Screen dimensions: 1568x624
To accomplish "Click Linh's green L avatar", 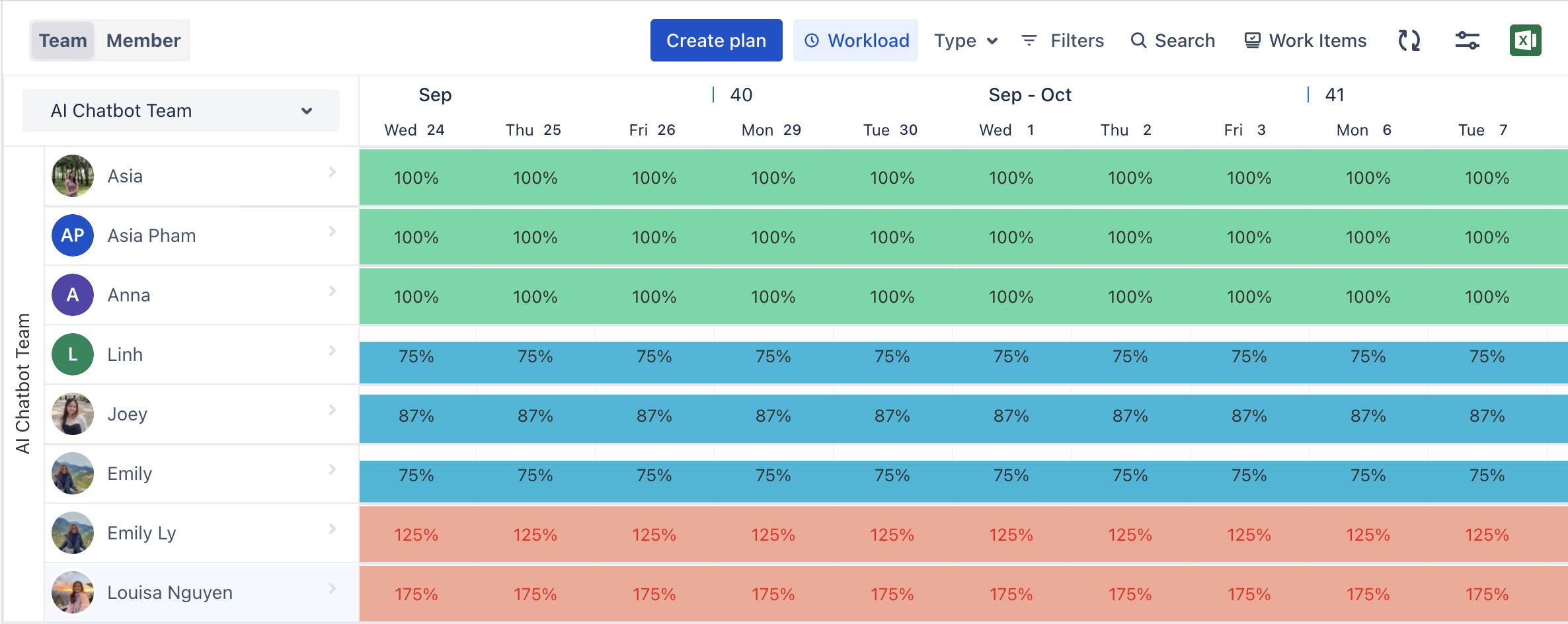I will (73, 354).
